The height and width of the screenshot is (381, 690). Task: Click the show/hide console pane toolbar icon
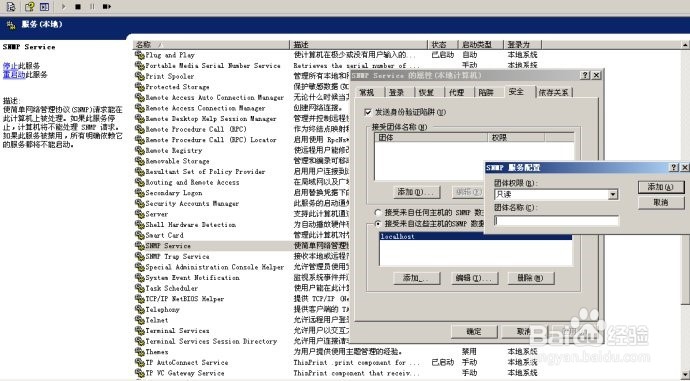tap(44, 7)
